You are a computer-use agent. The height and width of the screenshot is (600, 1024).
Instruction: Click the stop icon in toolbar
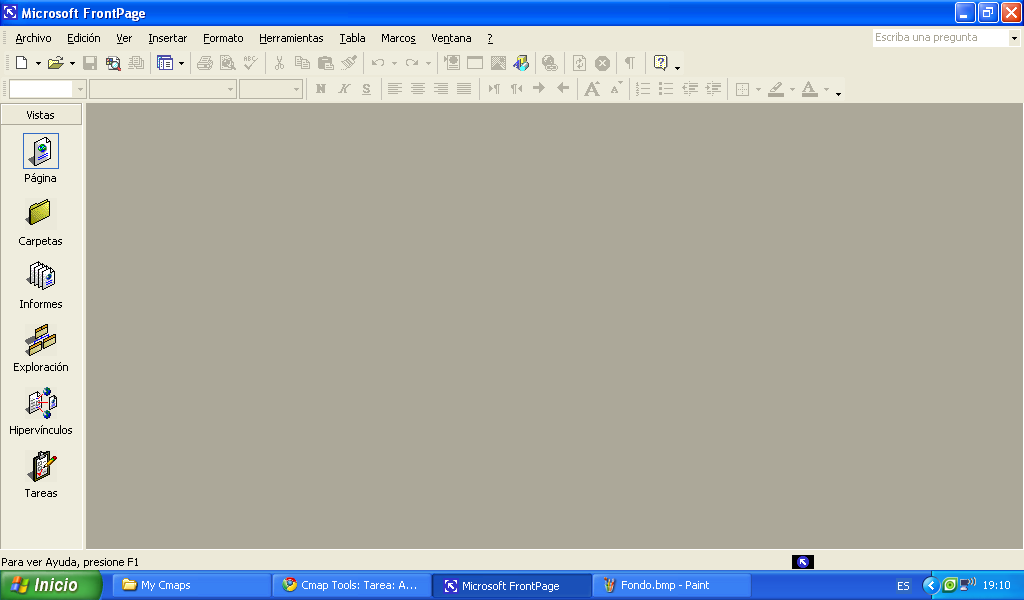(x=602, y=63)
